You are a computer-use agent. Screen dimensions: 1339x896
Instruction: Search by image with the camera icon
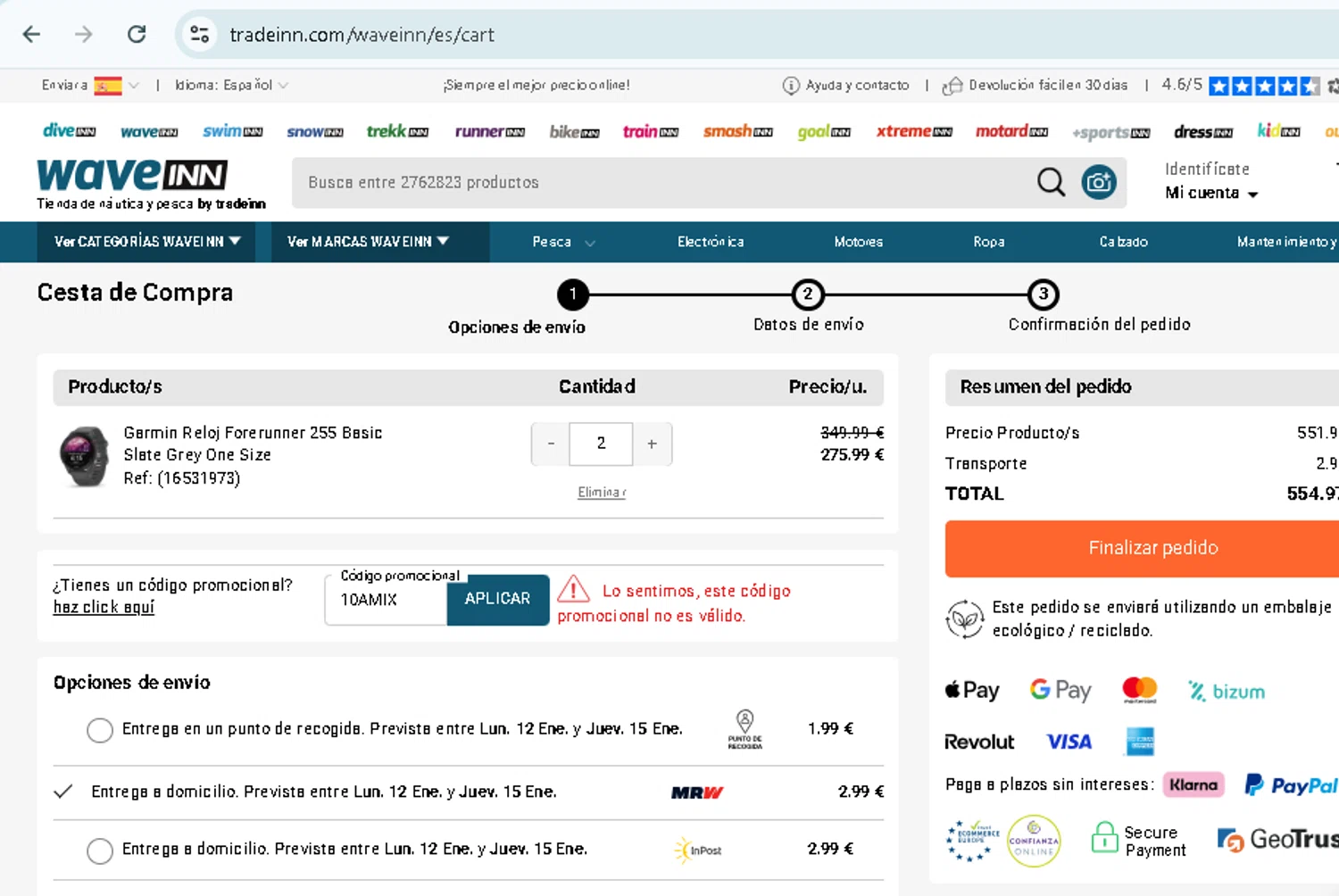(1099, 182)
